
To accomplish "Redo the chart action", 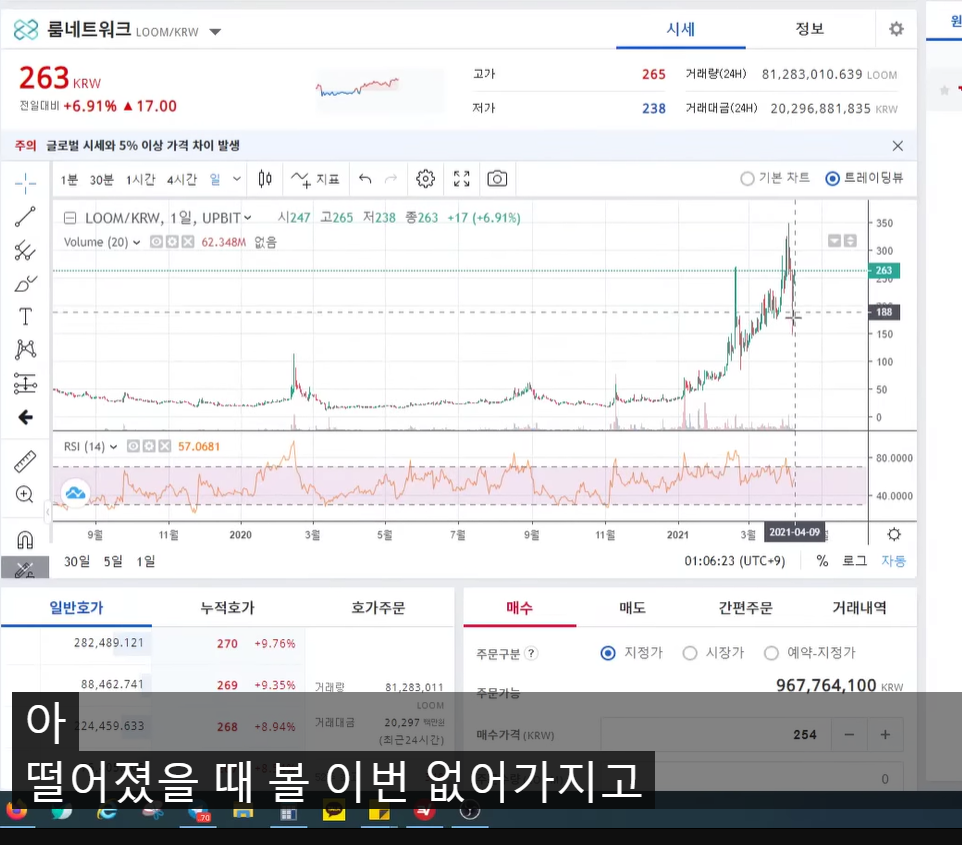I will pyautogui.click(x=391, y=179).
